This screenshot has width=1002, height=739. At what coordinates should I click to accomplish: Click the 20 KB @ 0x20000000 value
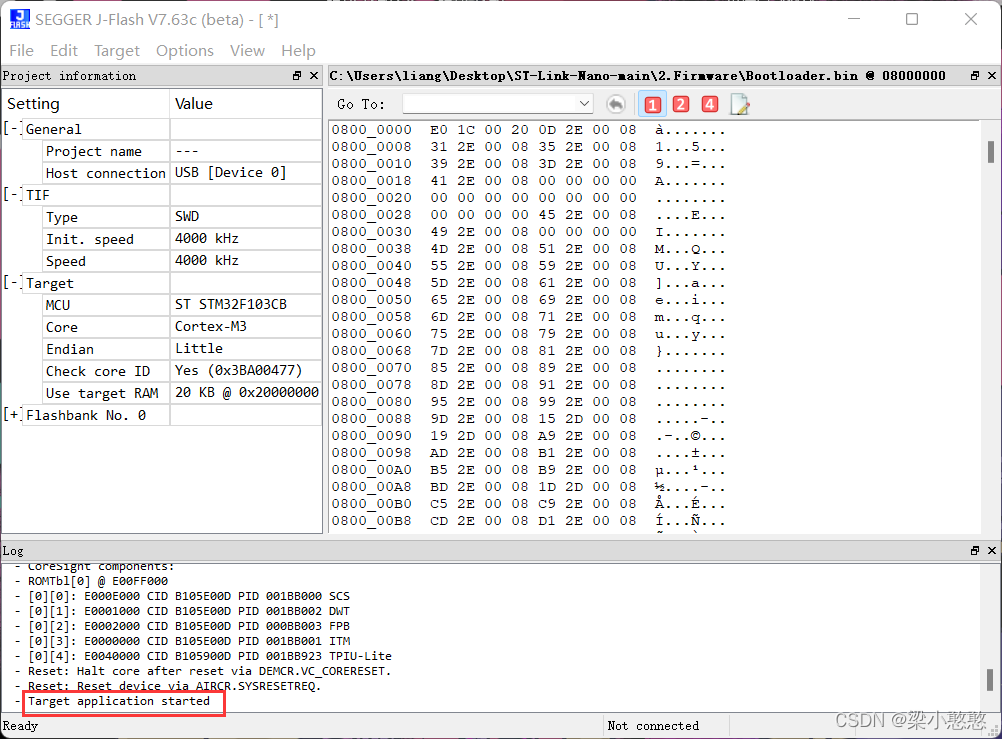pos(247,392)
